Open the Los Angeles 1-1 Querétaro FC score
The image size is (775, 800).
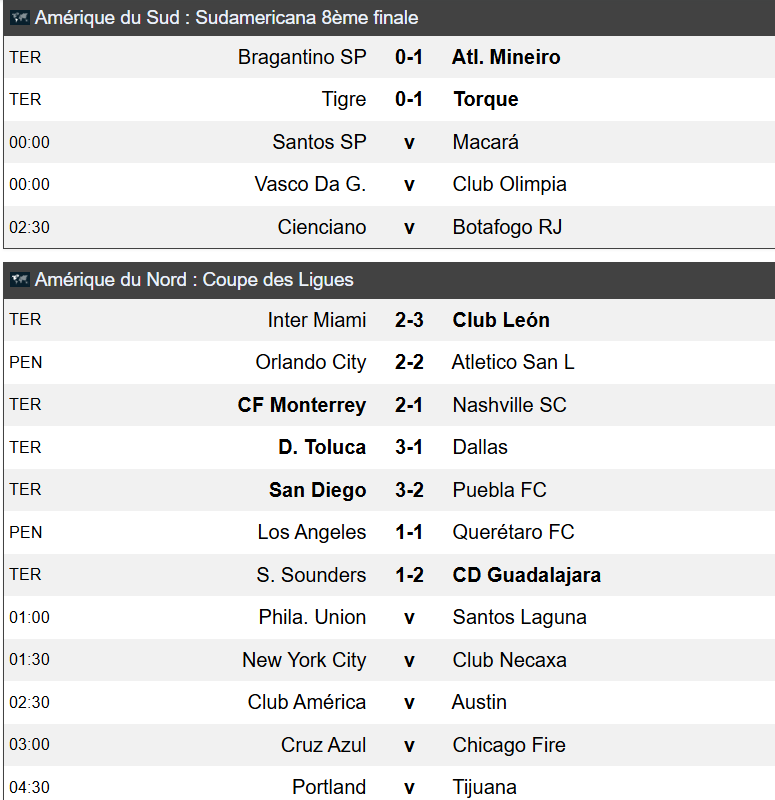click(x=409, y=532)
